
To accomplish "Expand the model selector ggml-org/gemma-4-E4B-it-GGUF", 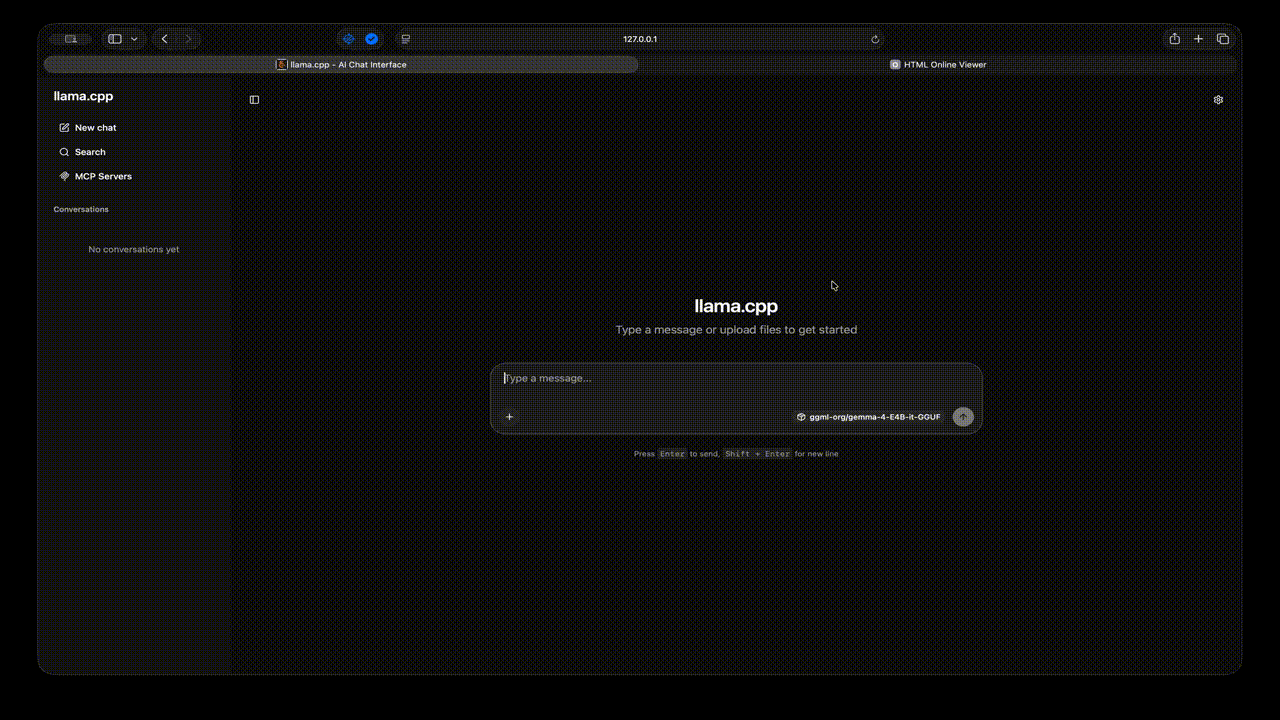I will [868, 417].
